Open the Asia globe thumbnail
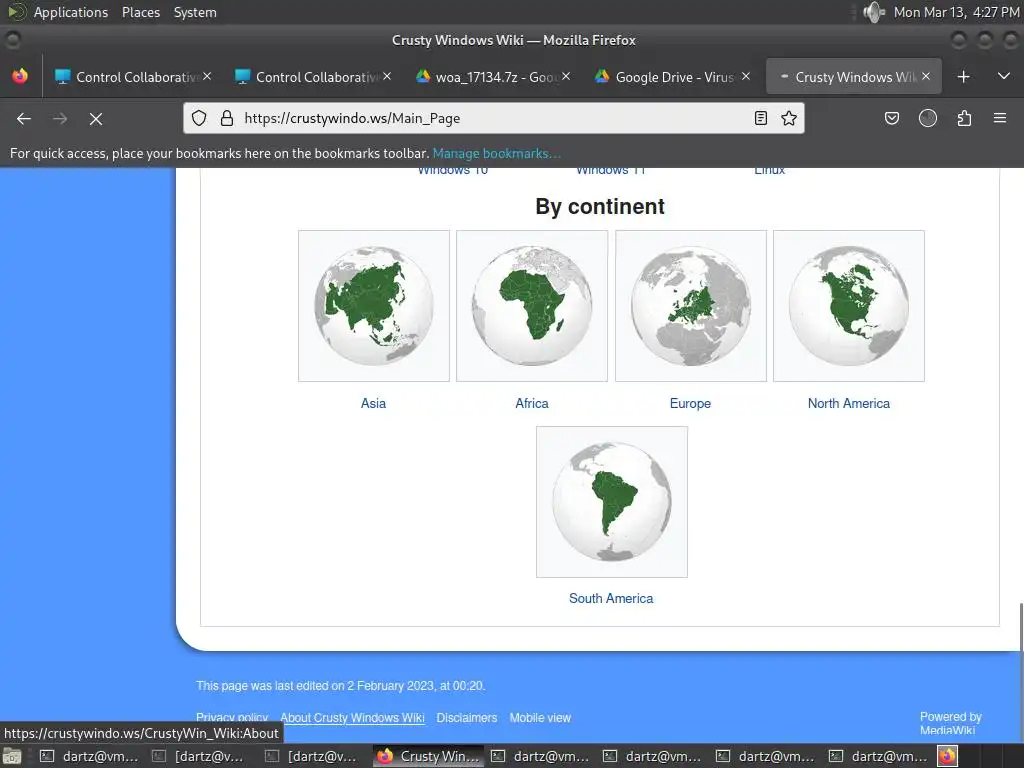This screenshot has width=1024, height=768. coord(374,306)
